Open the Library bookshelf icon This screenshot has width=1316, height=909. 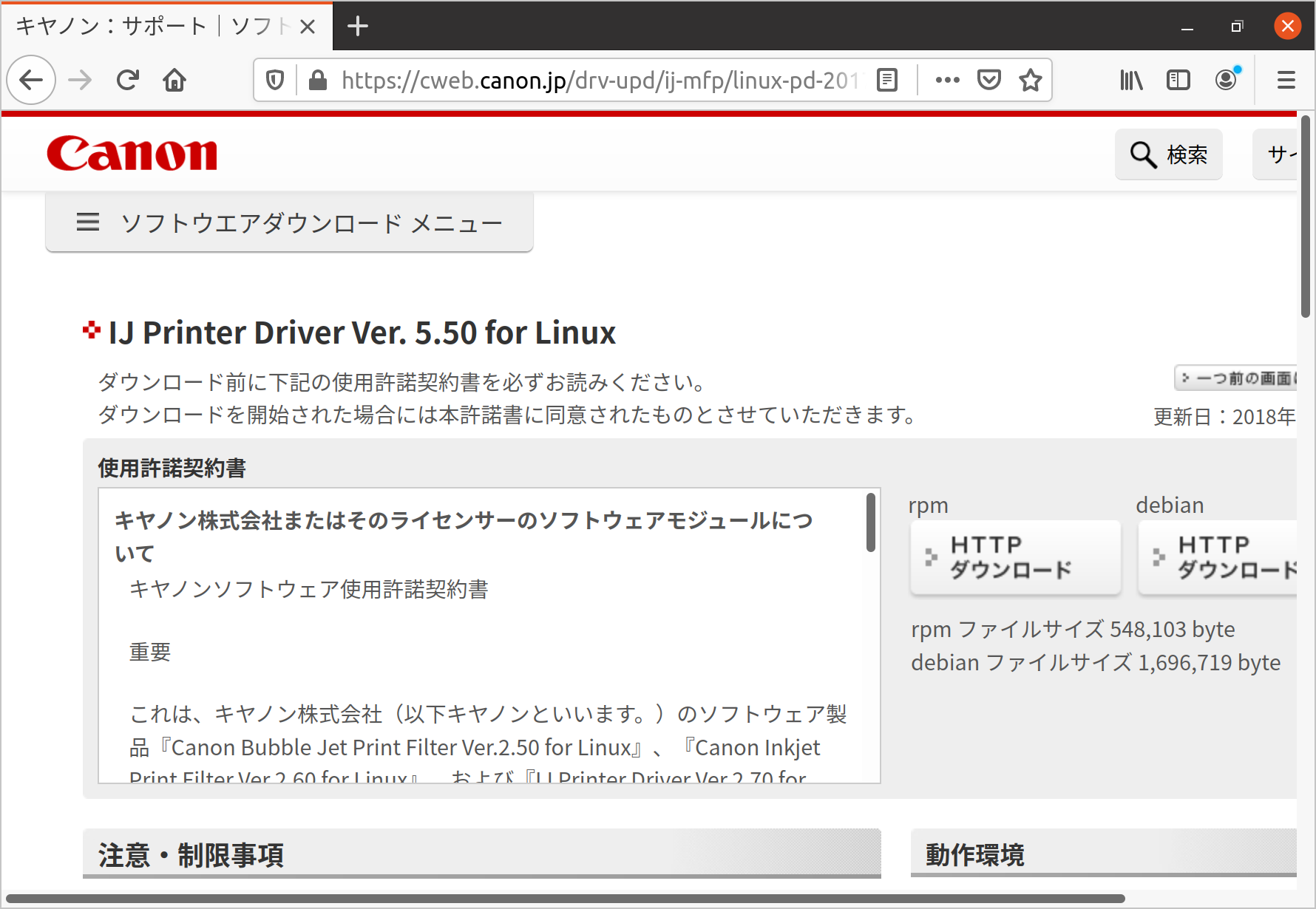[1131, 80]
